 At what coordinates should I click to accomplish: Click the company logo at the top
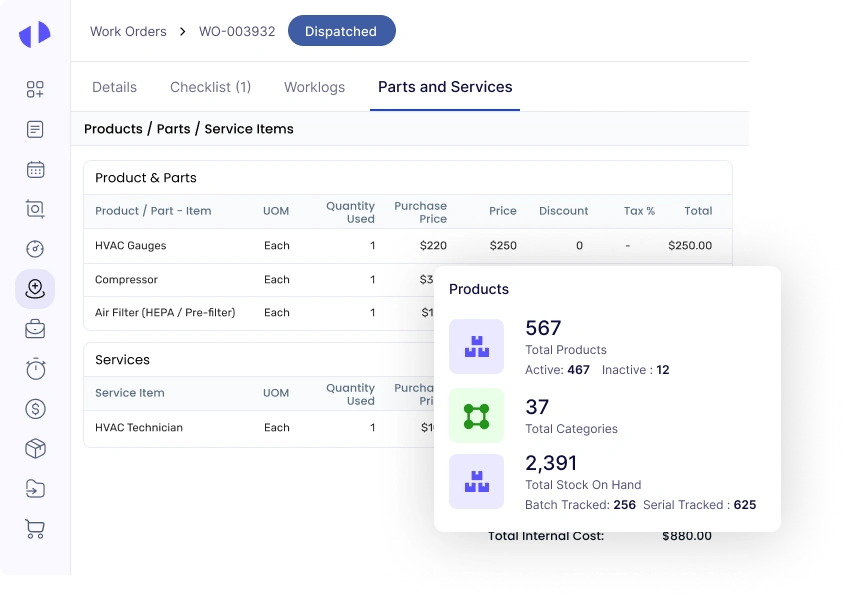pos(34,33)
